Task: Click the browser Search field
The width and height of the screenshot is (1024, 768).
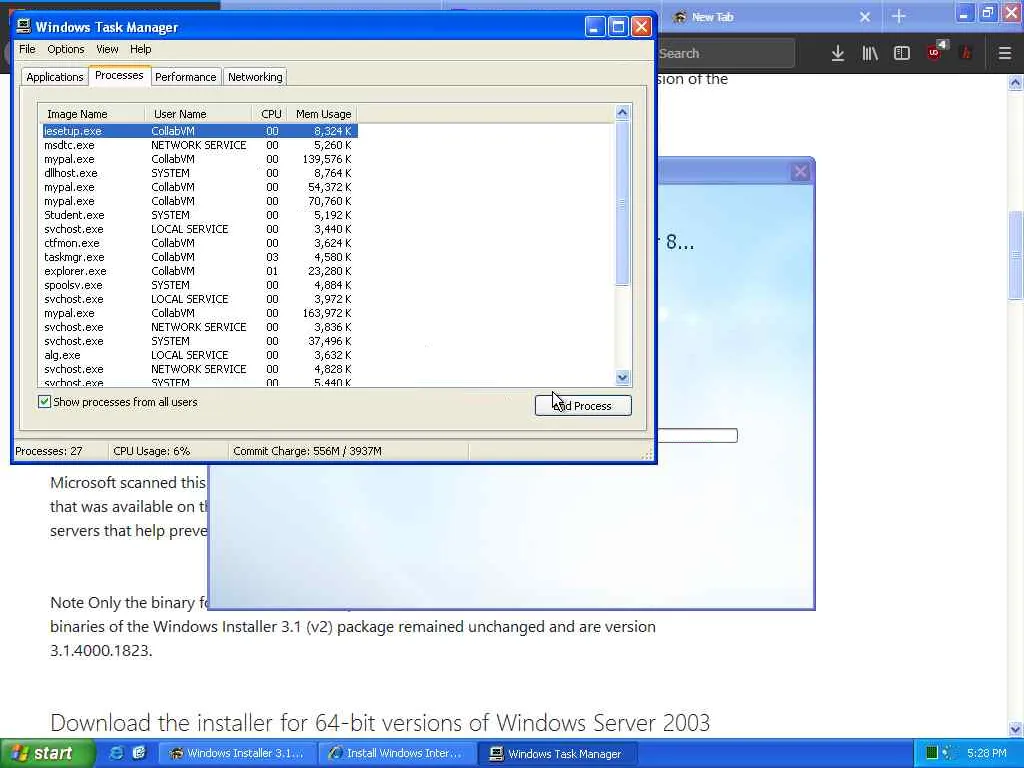Action: pos(726,54)
